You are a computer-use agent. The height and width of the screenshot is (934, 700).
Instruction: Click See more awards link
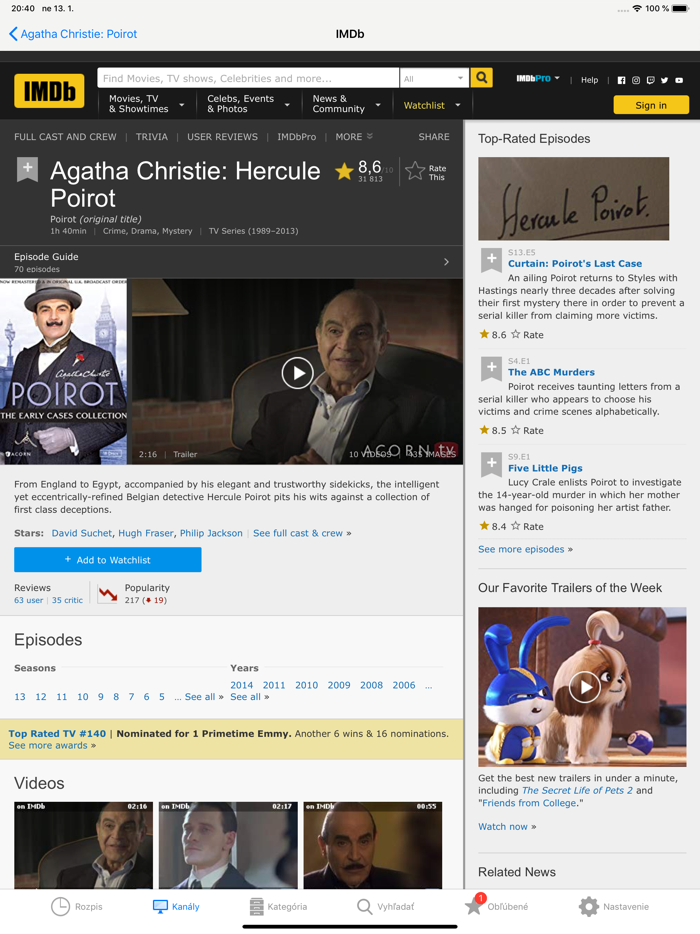point(48,745)
